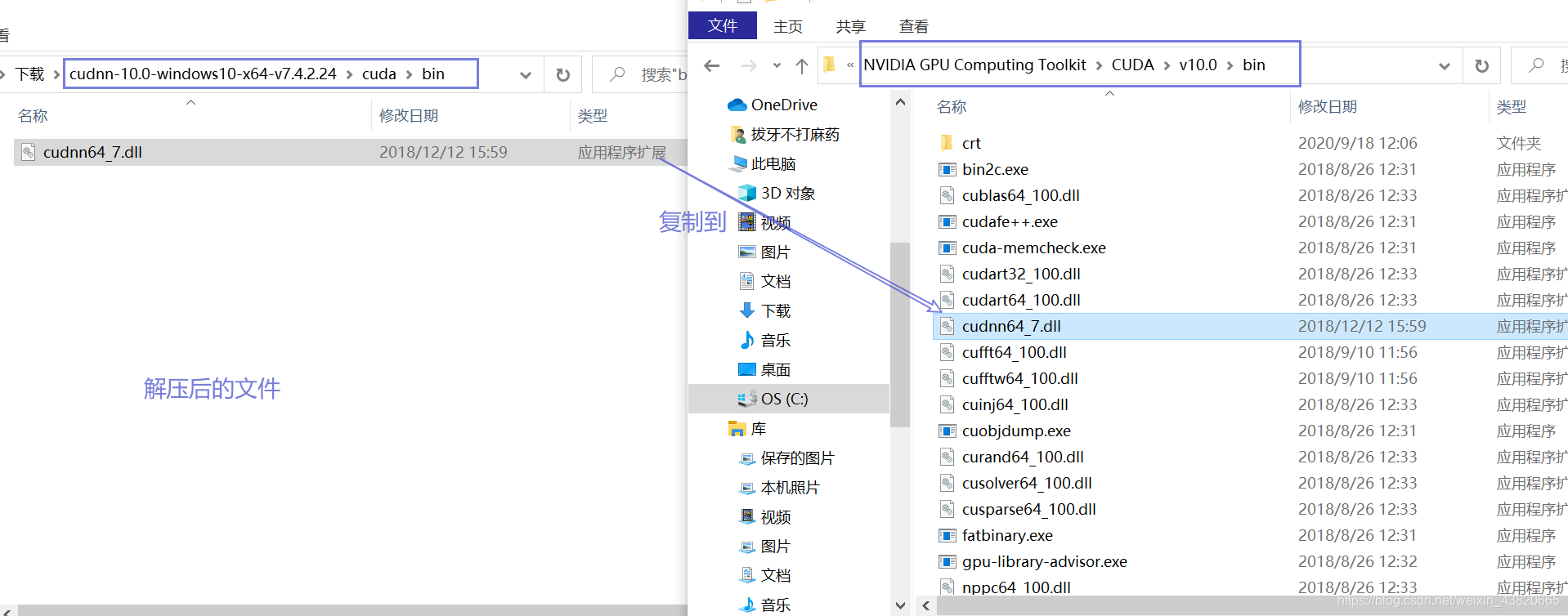Click the search box in the cudnn window
The width and height of the screenshot is (1568, 616).
click(642, 74)
